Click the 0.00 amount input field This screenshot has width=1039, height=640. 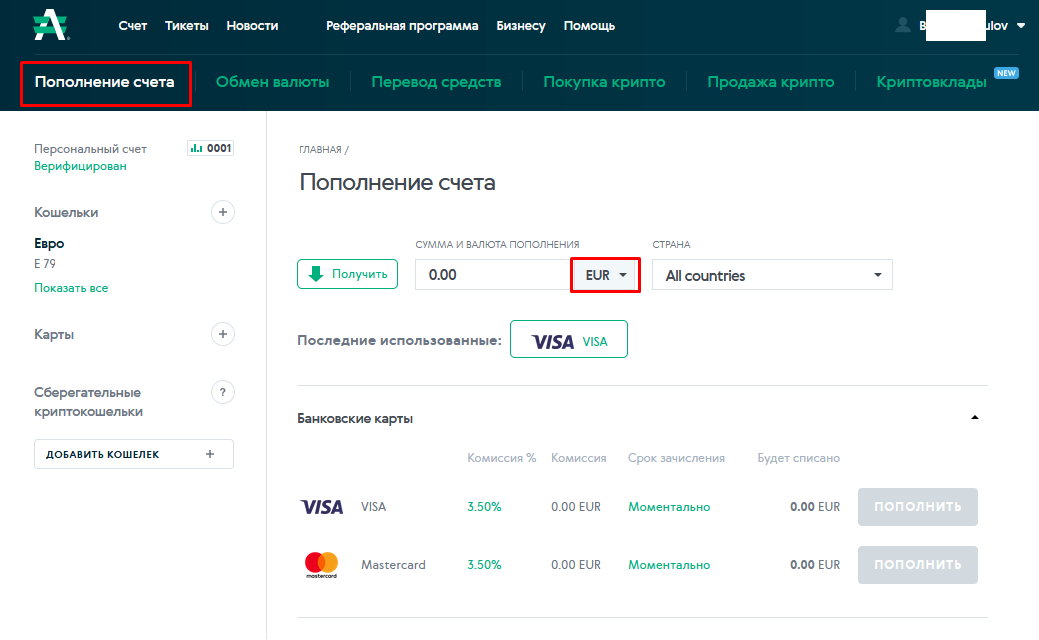493,274
